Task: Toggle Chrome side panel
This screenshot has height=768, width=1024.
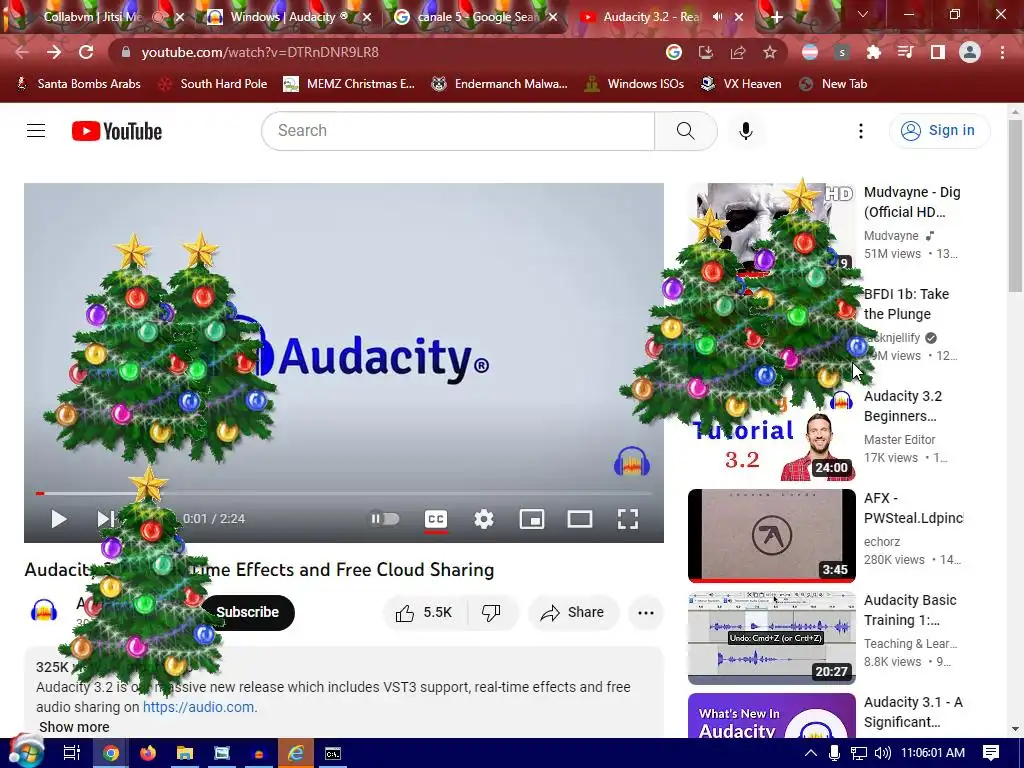Action: tap(938, 52)
